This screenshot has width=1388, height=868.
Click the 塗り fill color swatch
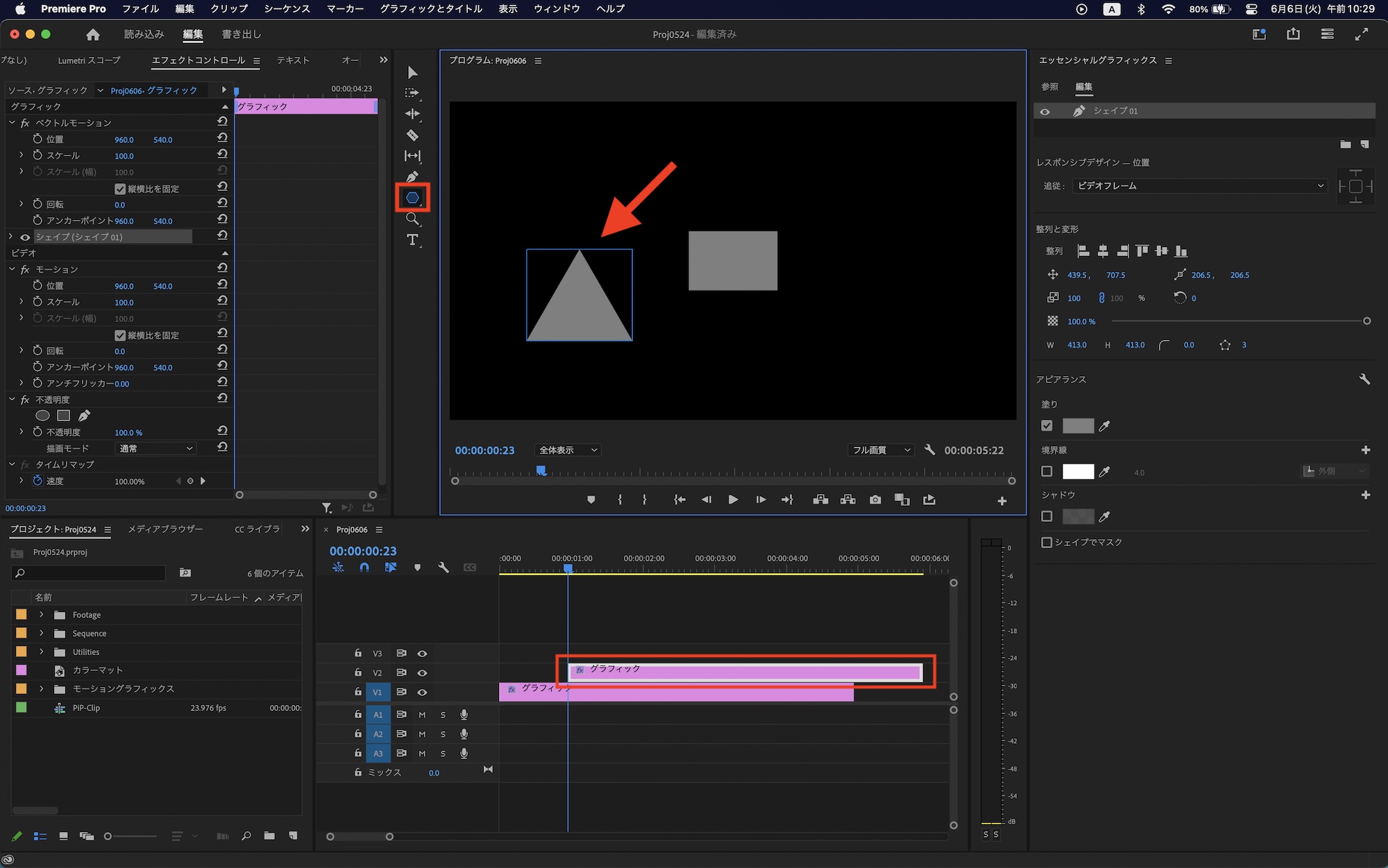[x=1078, y=426]
